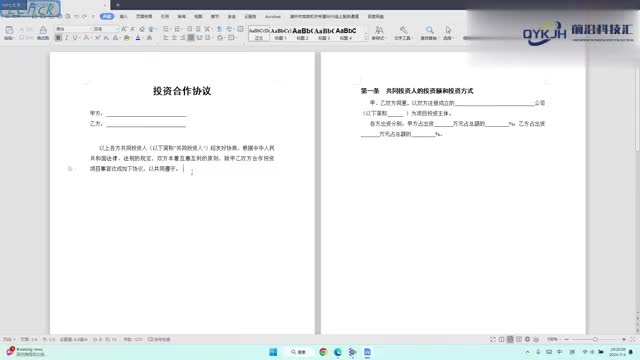The height and width of the screenshot is (360, 640).
Task: Switch to page layout view icon
Action: 510,339
